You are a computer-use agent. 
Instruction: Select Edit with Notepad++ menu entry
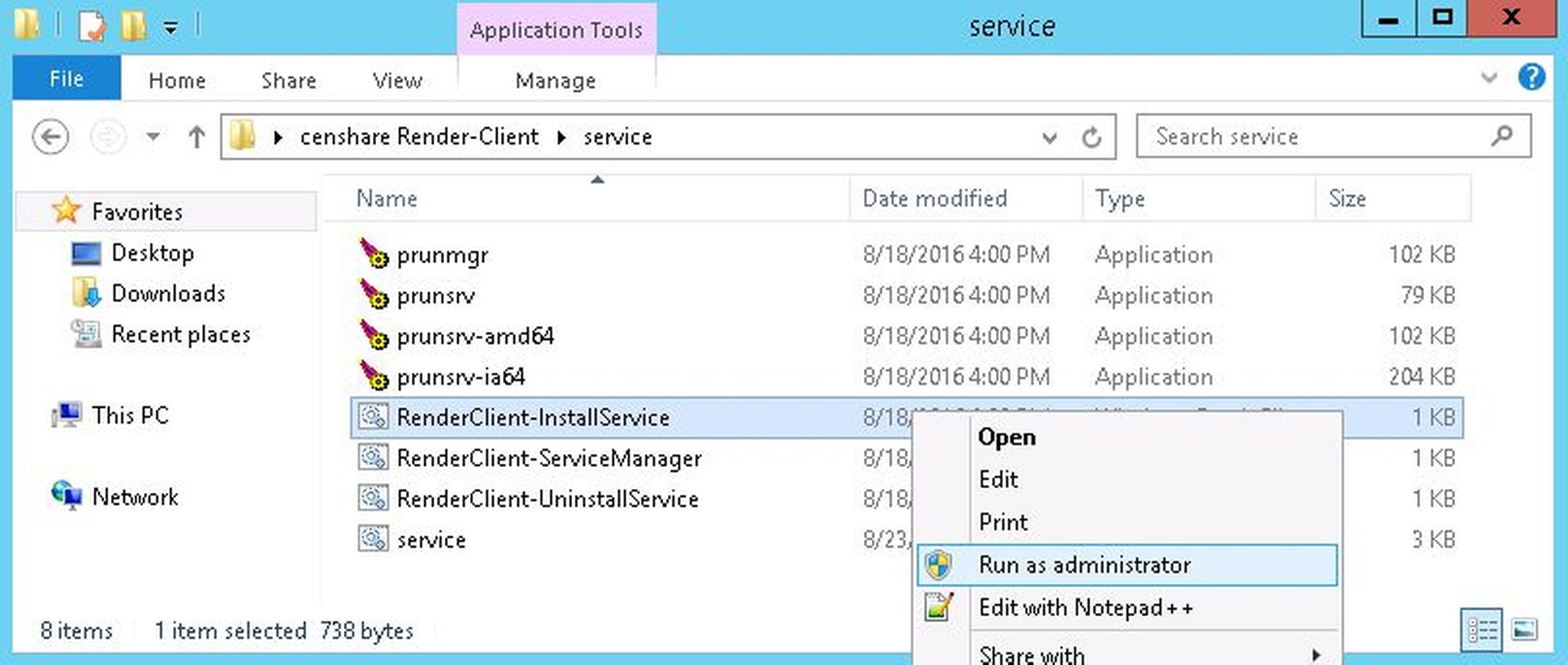click(1085, 608)
